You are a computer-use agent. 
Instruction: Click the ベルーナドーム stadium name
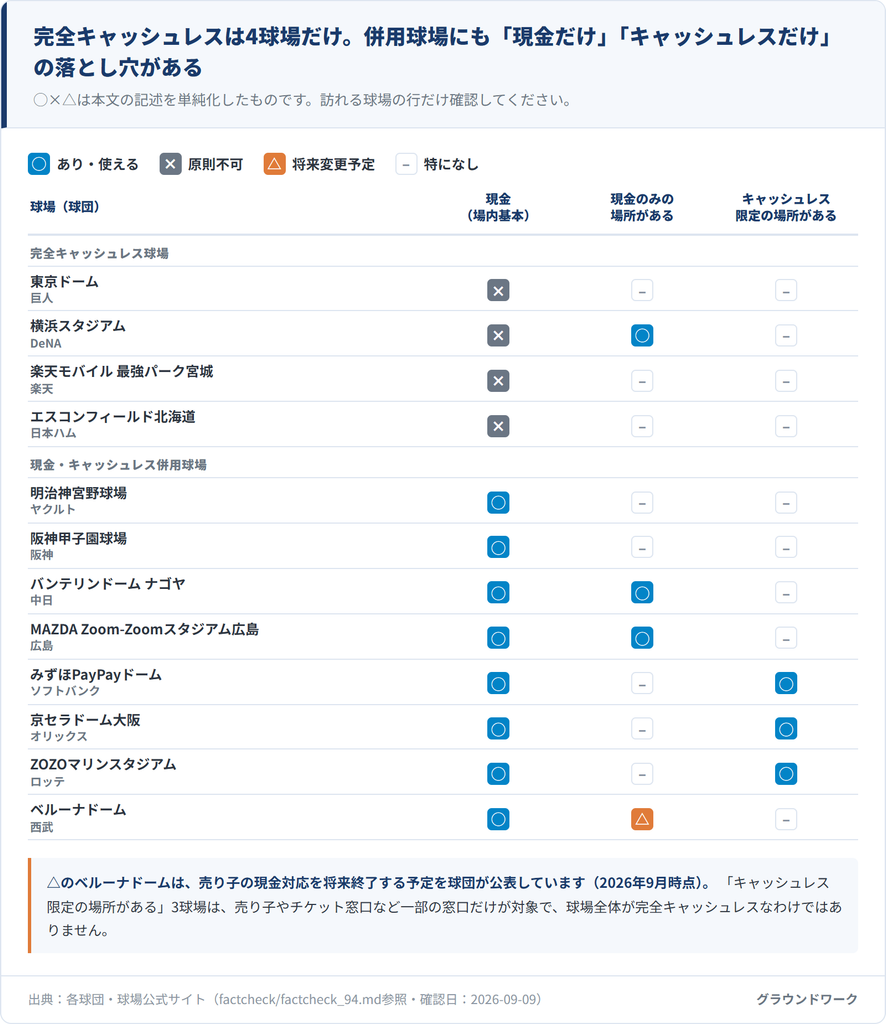tap(78, 810)
